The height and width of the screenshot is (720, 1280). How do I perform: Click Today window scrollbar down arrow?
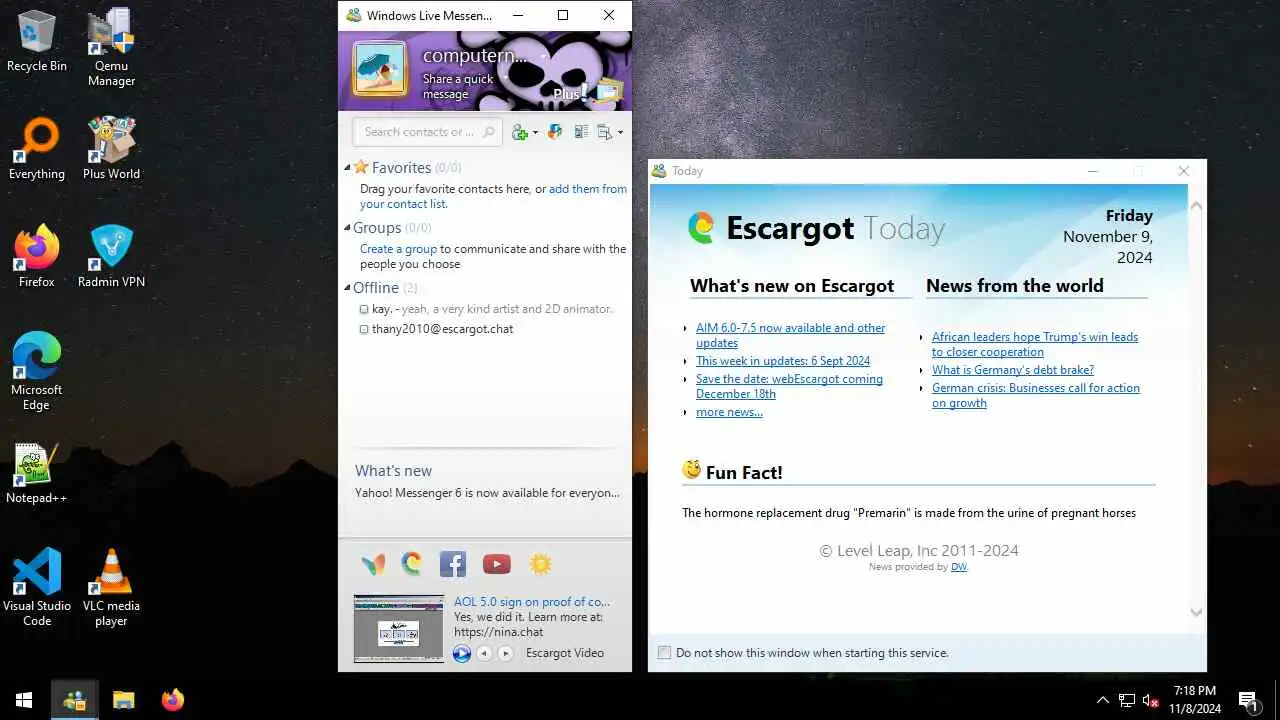point(1196,612)
